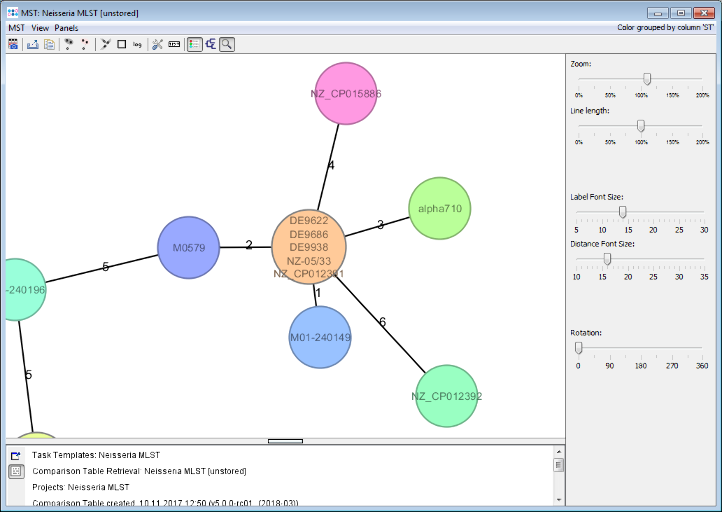The width and height of the screenshot is (722, 512).
Task: Click the tree layout toolbar icon
Action: (211, 44)
